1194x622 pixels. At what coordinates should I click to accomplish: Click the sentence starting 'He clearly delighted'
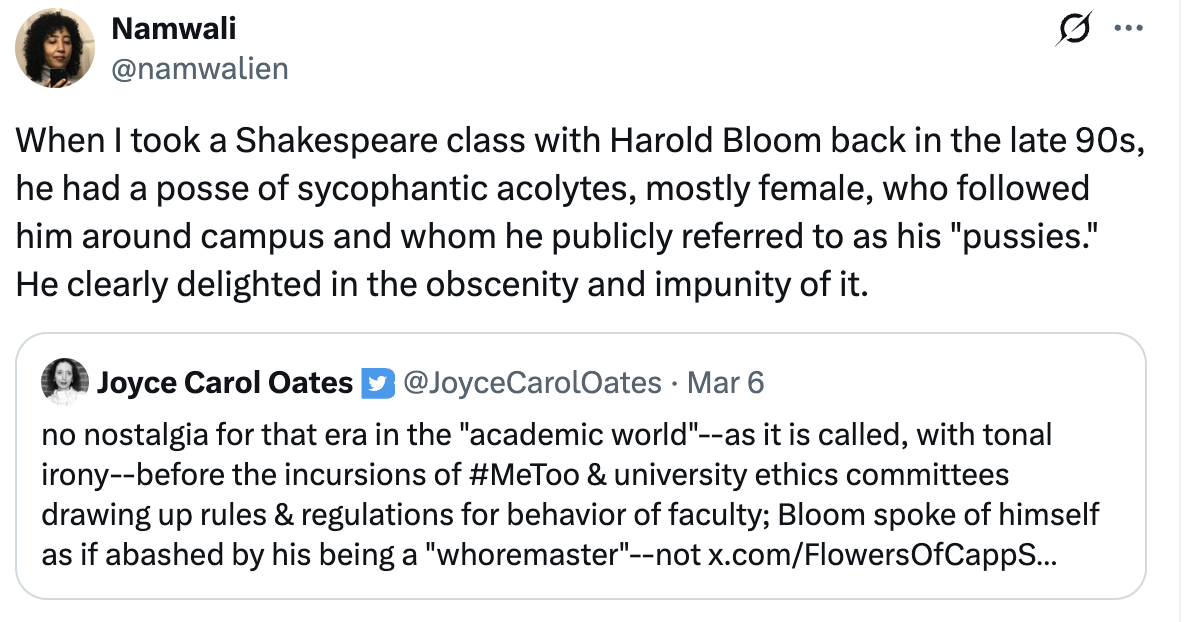pos(442,285)
